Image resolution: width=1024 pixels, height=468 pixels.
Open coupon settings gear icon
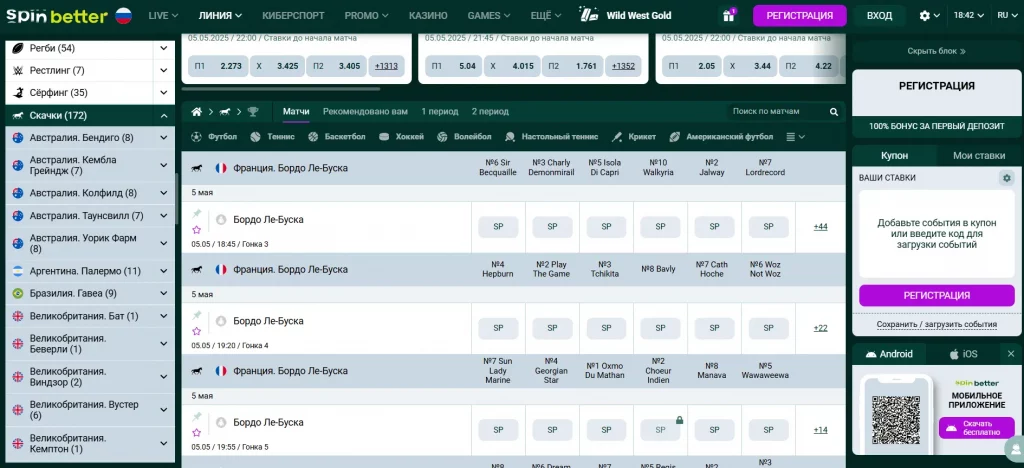coord(1006,178)
